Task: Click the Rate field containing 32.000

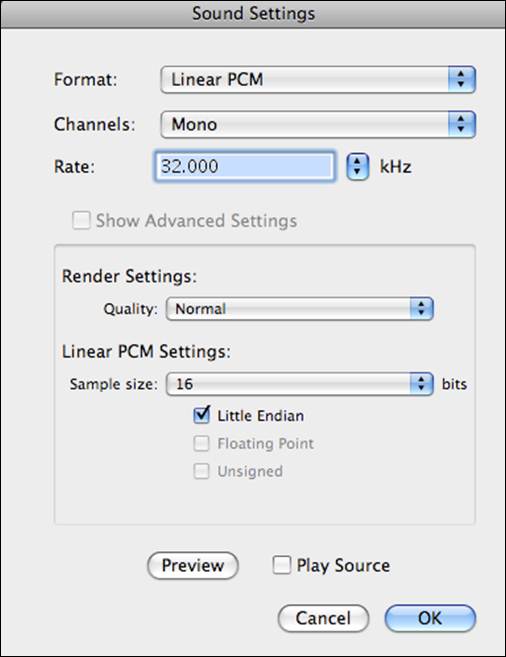Action: 245,166
